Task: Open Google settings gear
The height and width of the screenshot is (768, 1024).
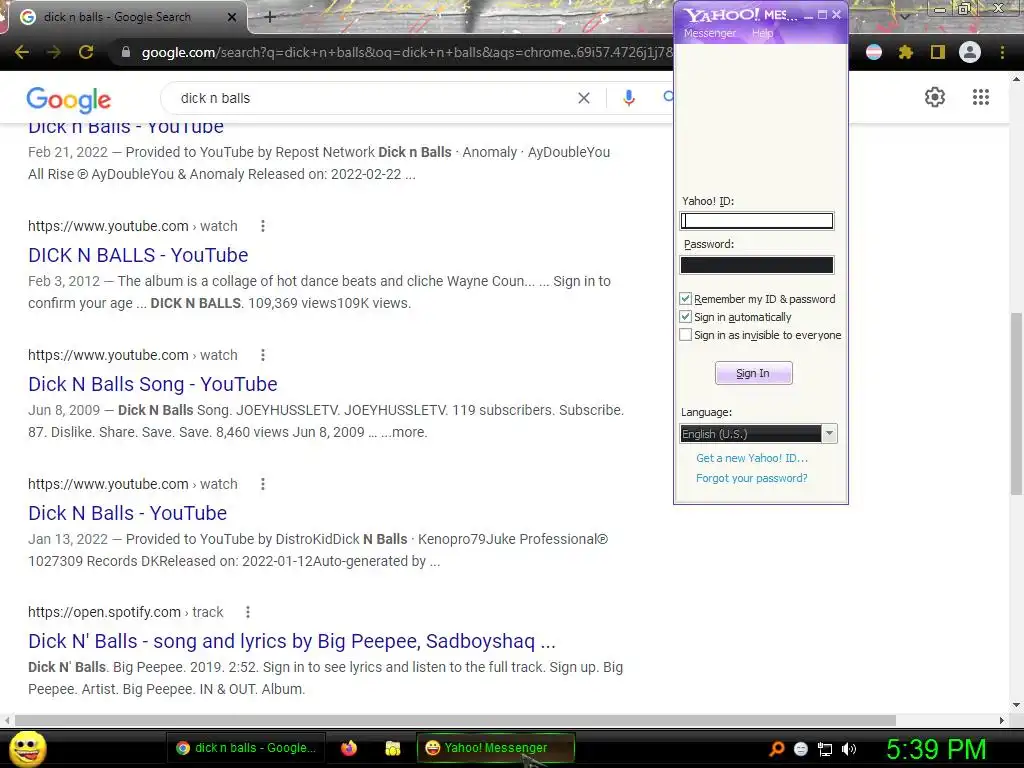Action: (935, 97)
